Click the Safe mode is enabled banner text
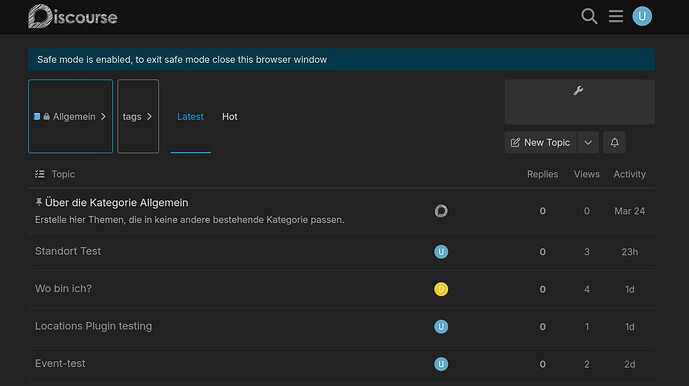 [x=182, y=59]
